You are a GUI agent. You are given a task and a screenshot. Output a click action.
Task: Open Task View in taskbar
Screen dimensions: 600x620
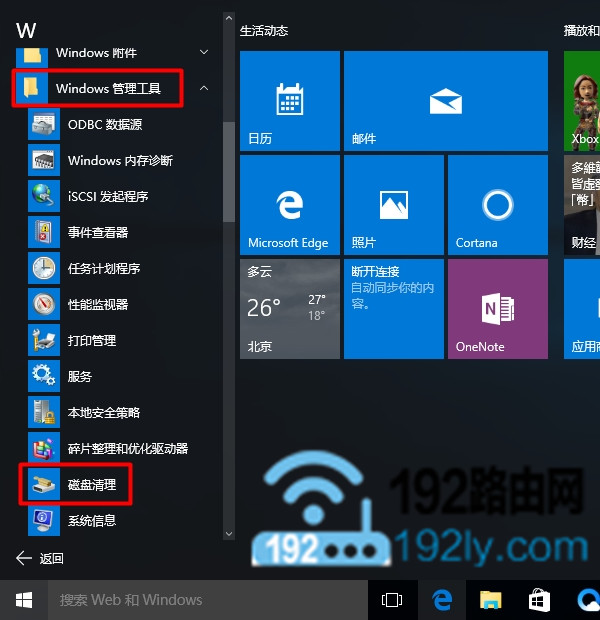392,600
